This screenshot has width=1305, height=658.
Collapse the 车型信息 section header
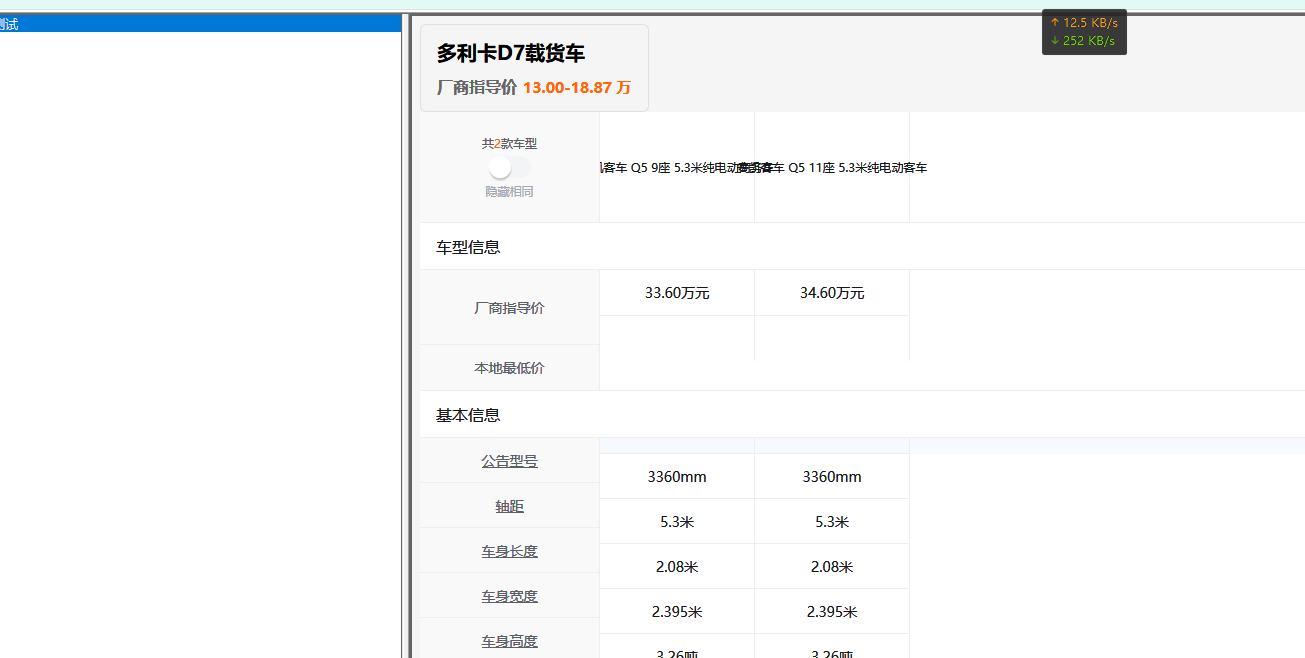pyautogui.click(x=468, y=247)
